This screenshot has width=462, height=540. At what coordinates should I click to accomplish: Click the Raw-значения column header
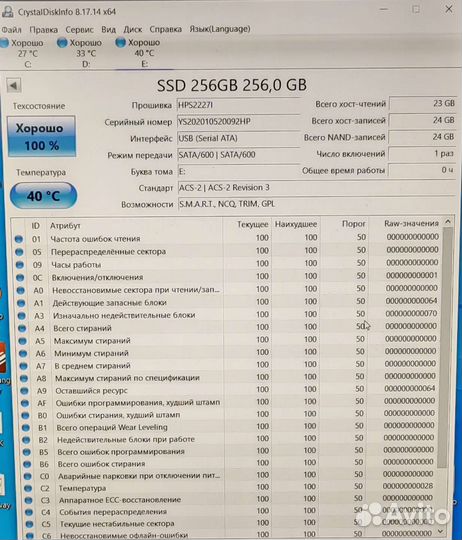[405, 224]
